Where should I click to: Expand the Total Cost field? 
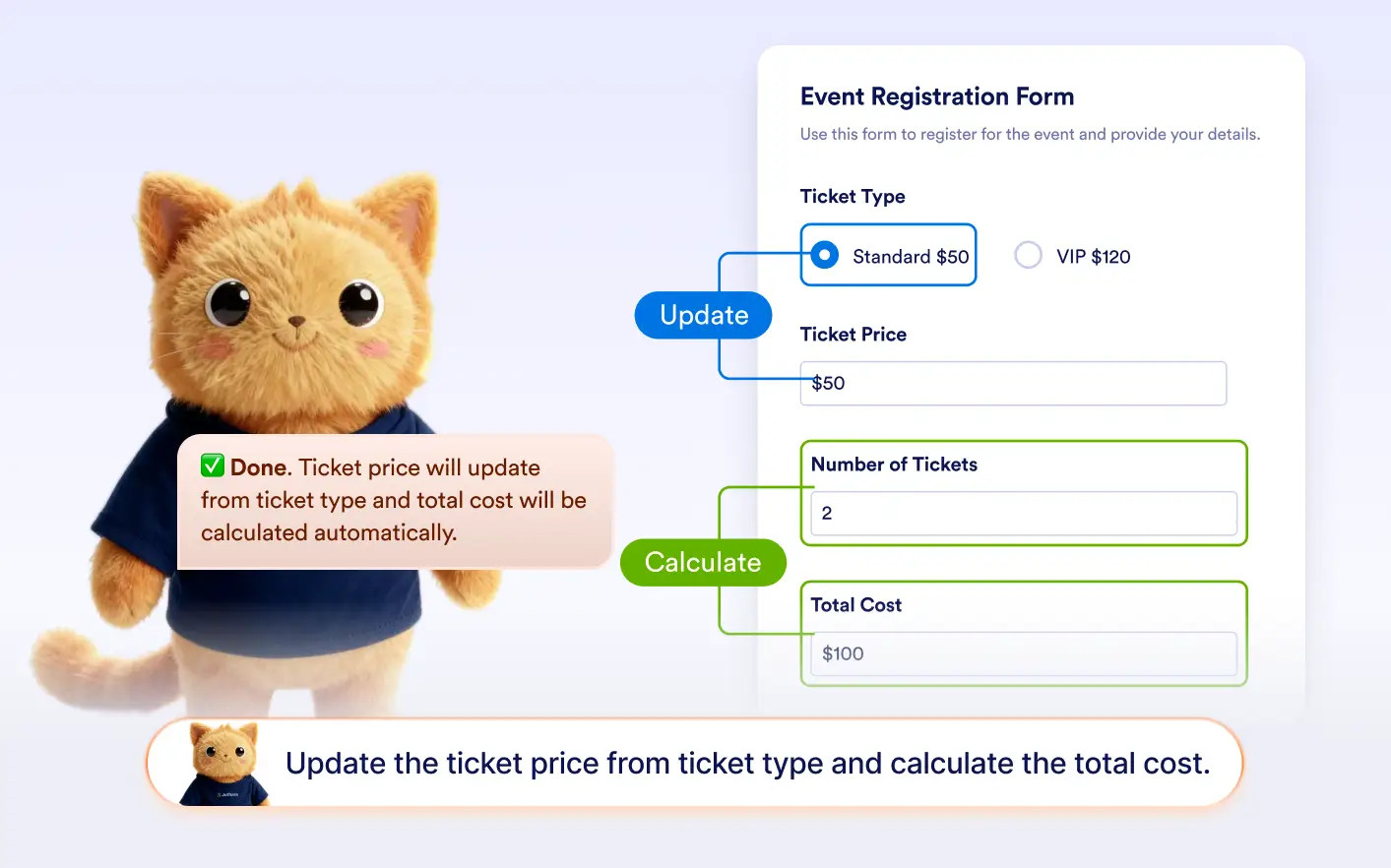pos(1023,653)
